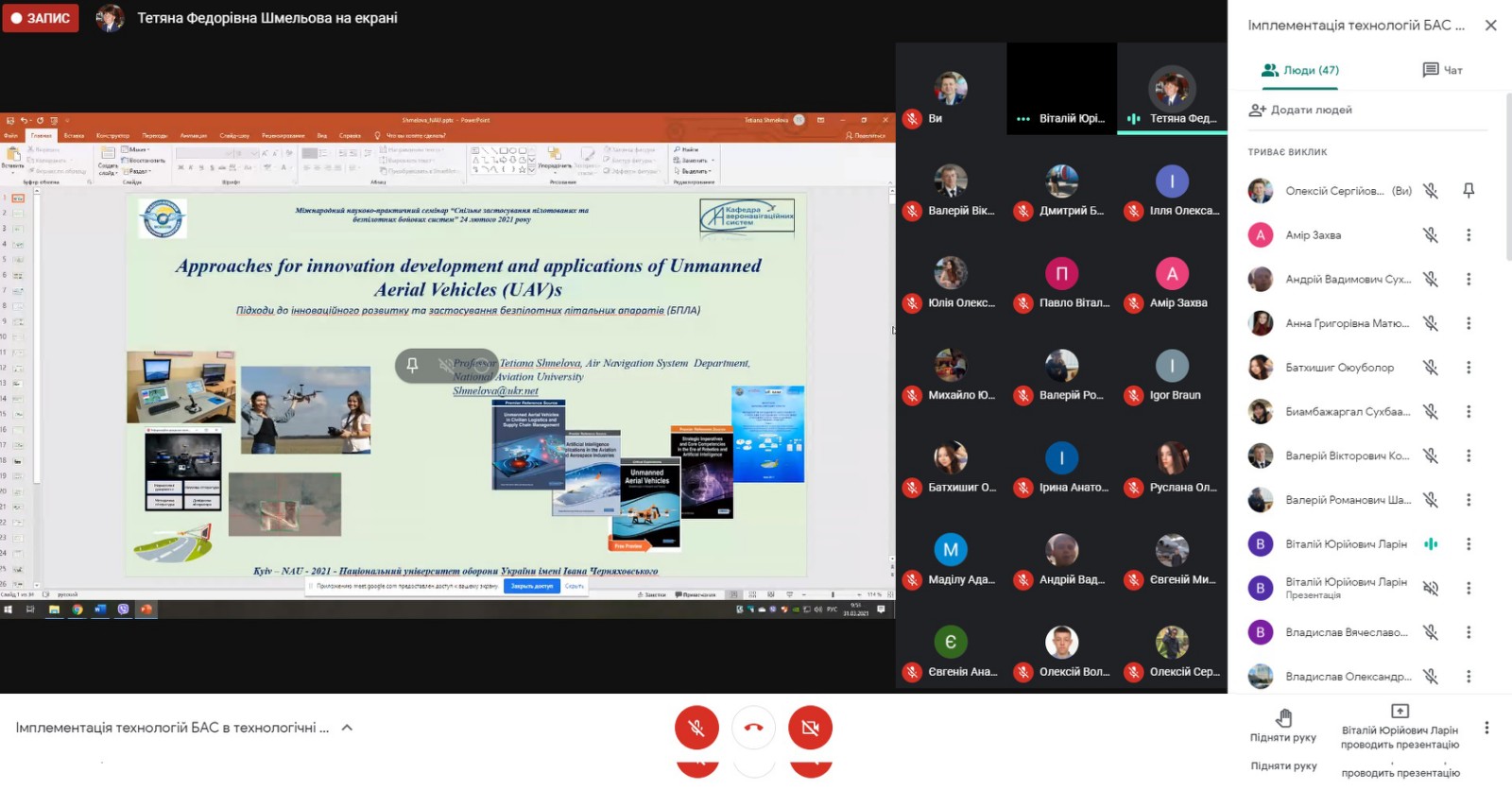Screen dimensions: 1512x791
Task: Mute Анна Григорівна via microphone icon
Action: pos(1431,323)
